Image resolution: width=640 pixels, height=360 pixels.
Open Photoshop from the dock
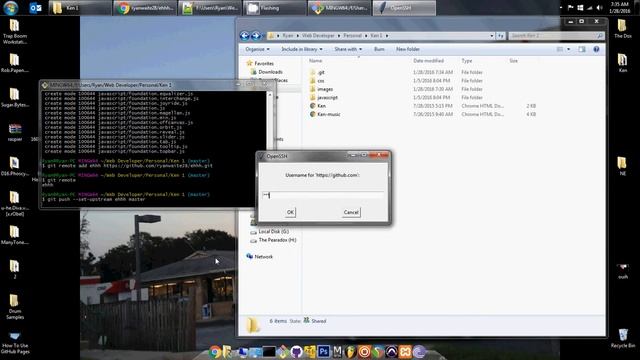pyautogui.click(x=324, y=351)
